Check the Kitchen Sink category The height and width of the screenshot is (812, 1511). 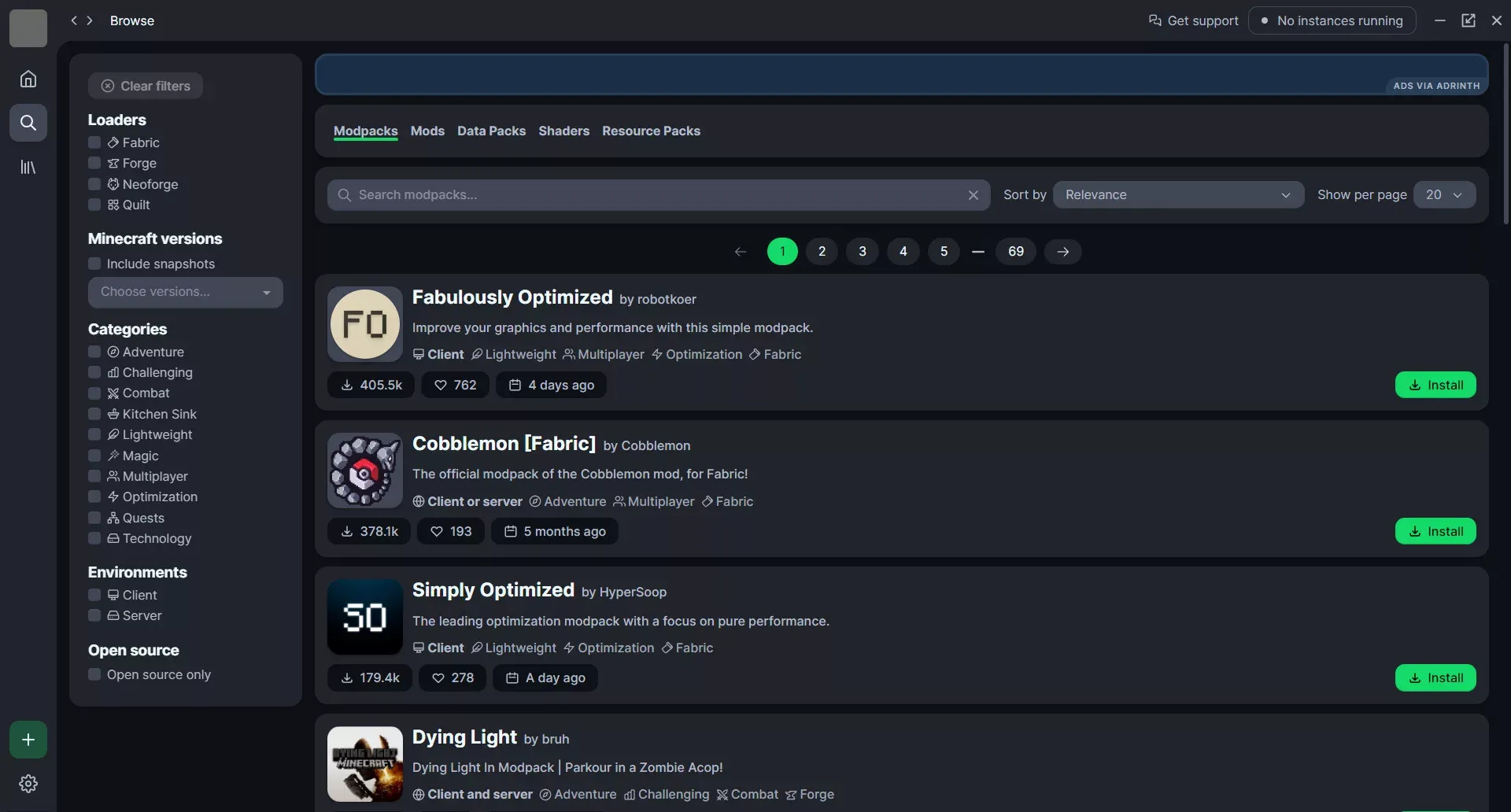point(94,414)
